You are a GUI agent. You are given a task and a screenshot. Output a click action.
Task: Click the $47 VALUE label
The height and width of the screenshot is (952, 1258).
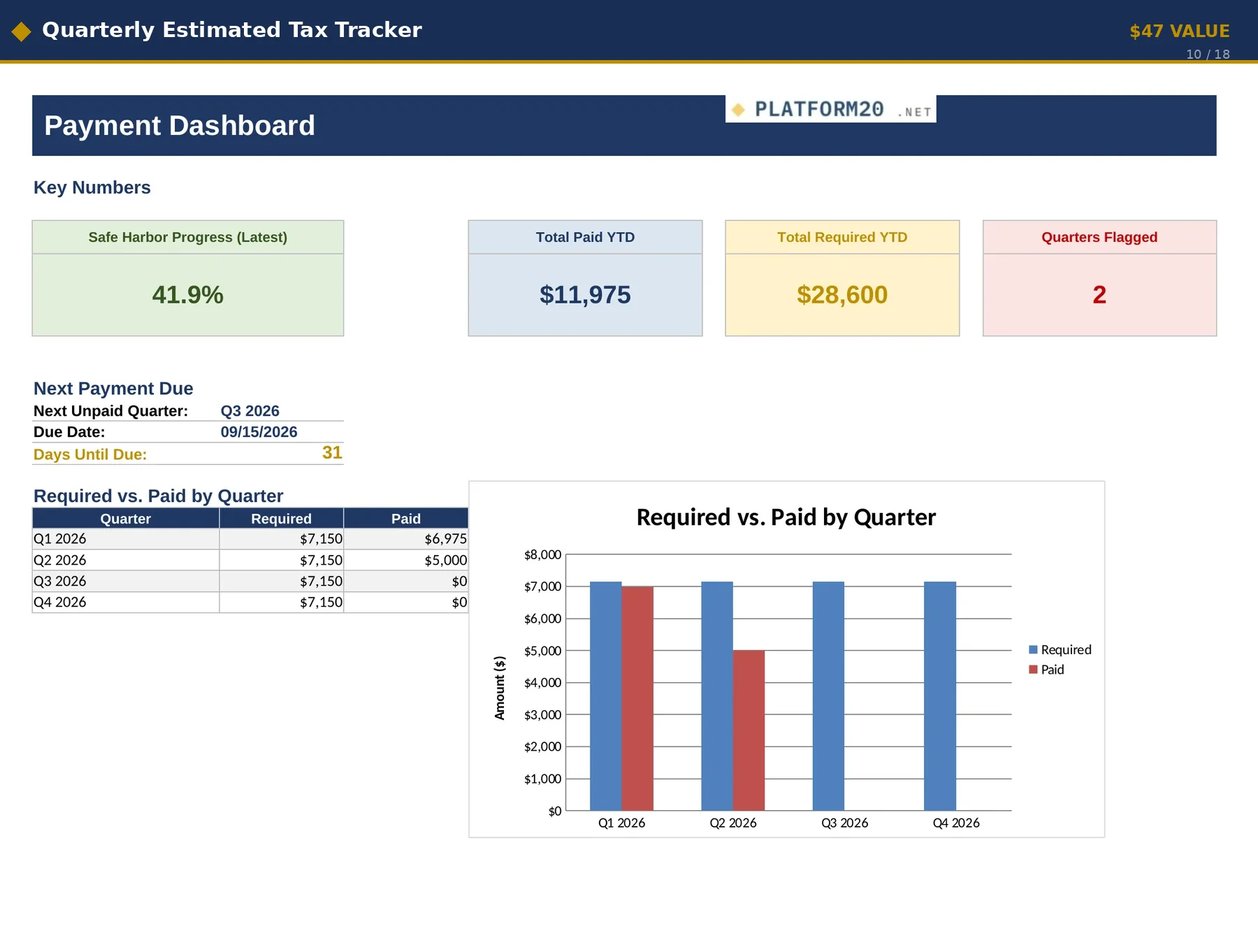[x=1179, y=31]
